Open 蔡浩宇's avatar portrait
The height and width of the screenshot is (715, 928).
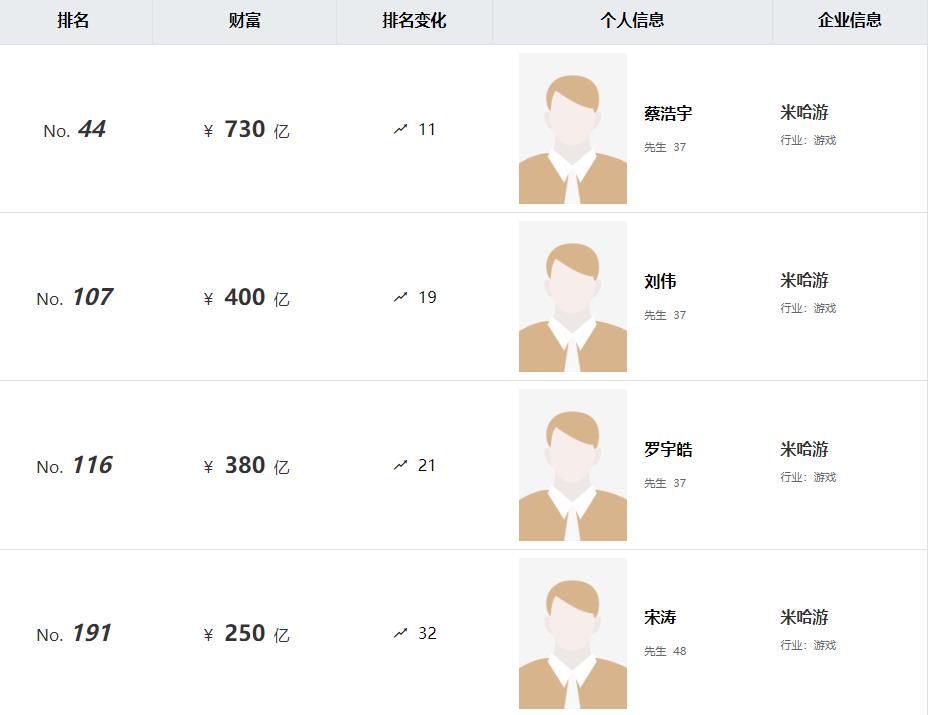572,128
